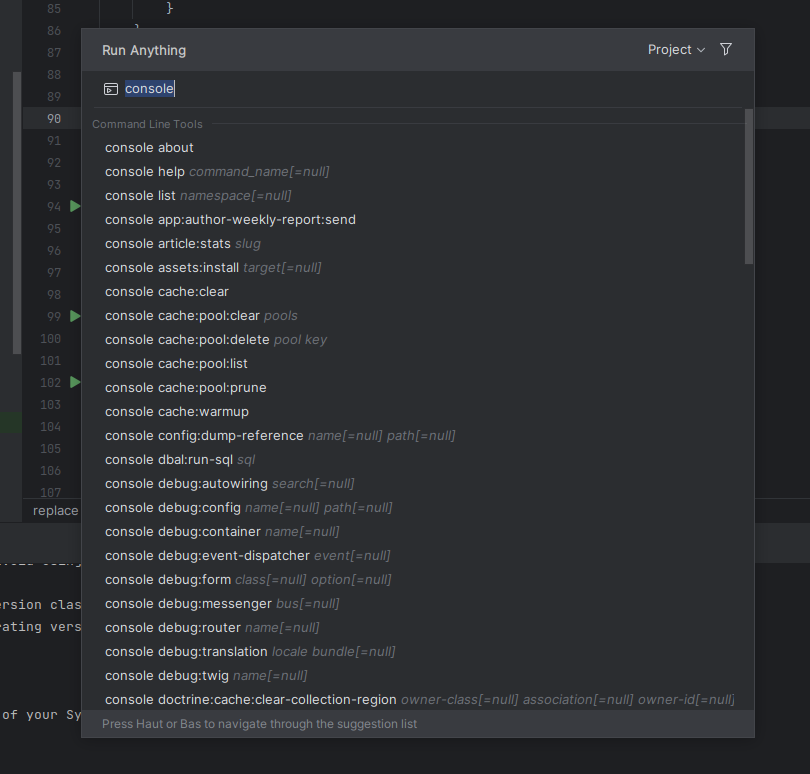Choose 'console debug:form' command
This screenshot has width=810, height=774.
418,580
